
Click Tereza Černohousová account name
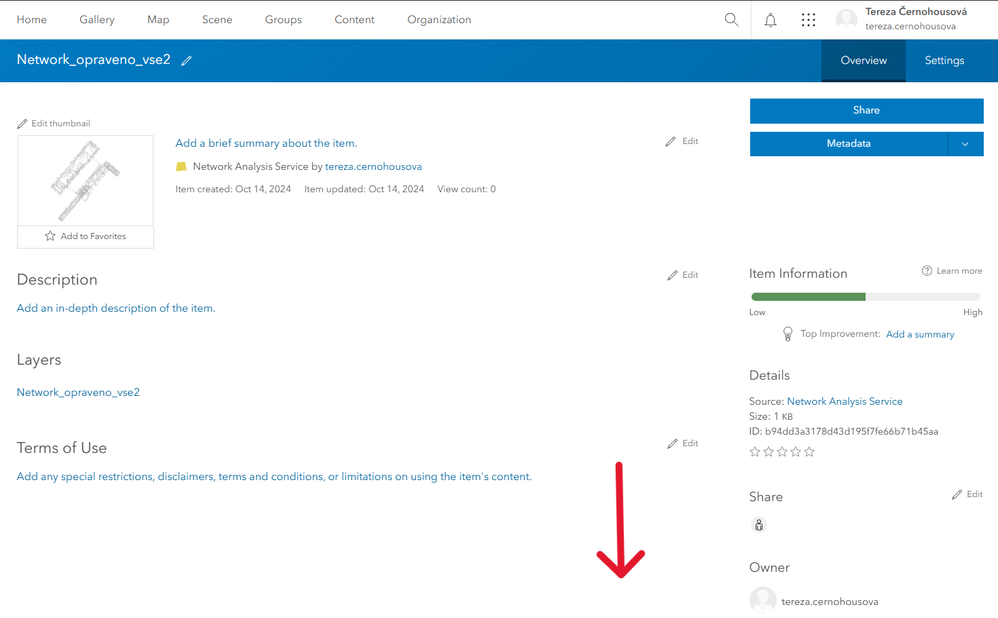click(916, 11)
